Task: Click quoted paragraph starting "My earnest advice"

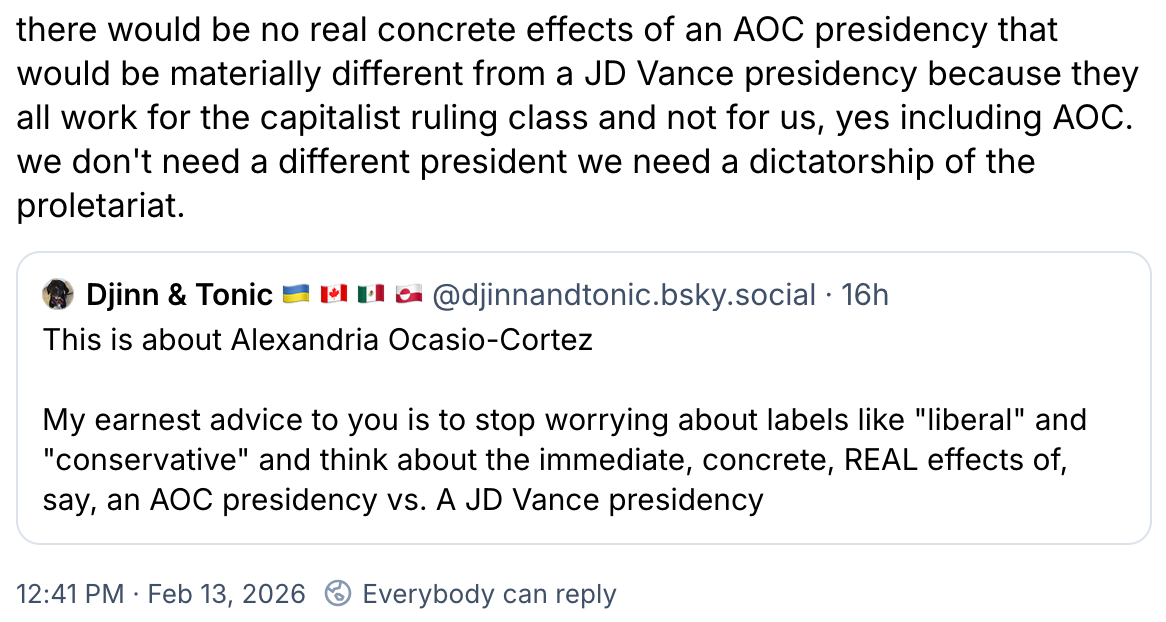Action: coord(564,419)
